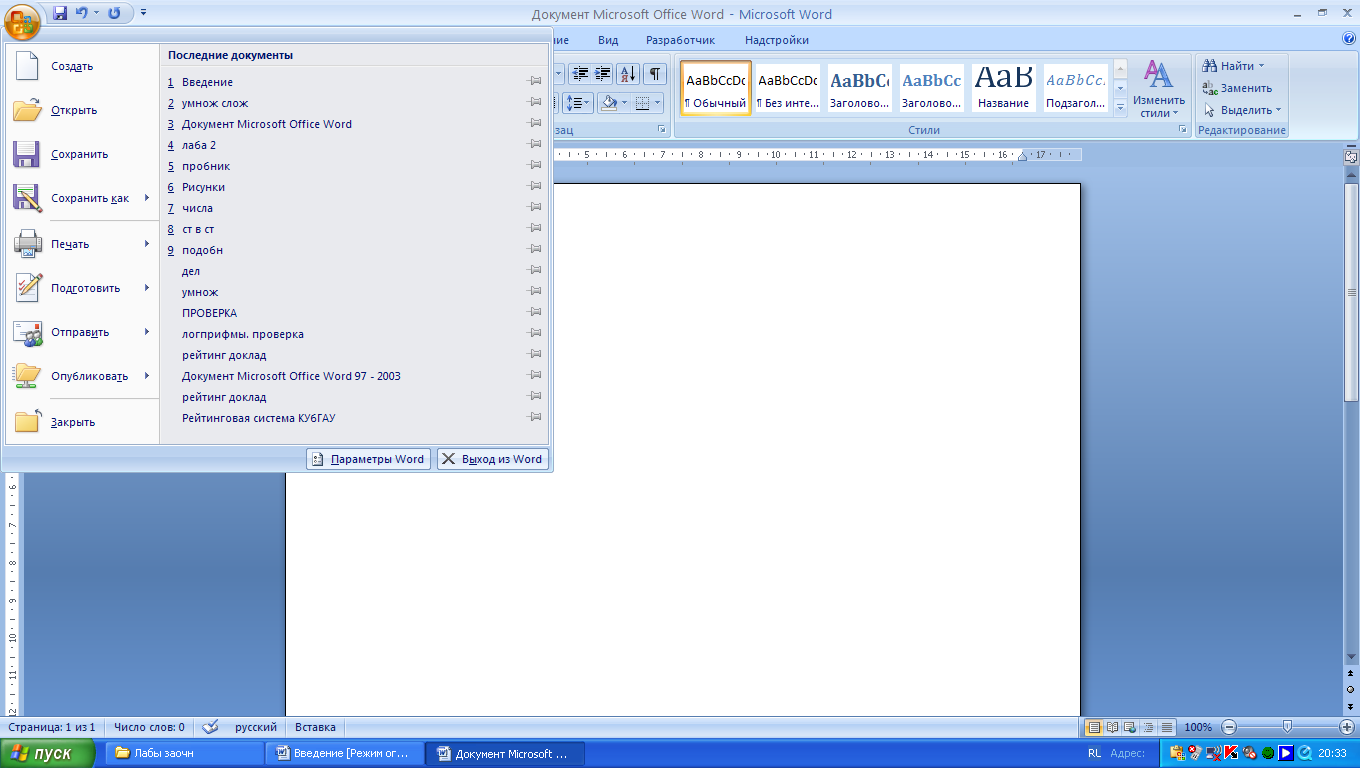Expand the Печать submenu arrow
The width and height of the screenshot is (1360, 768).
pos(147,244)
